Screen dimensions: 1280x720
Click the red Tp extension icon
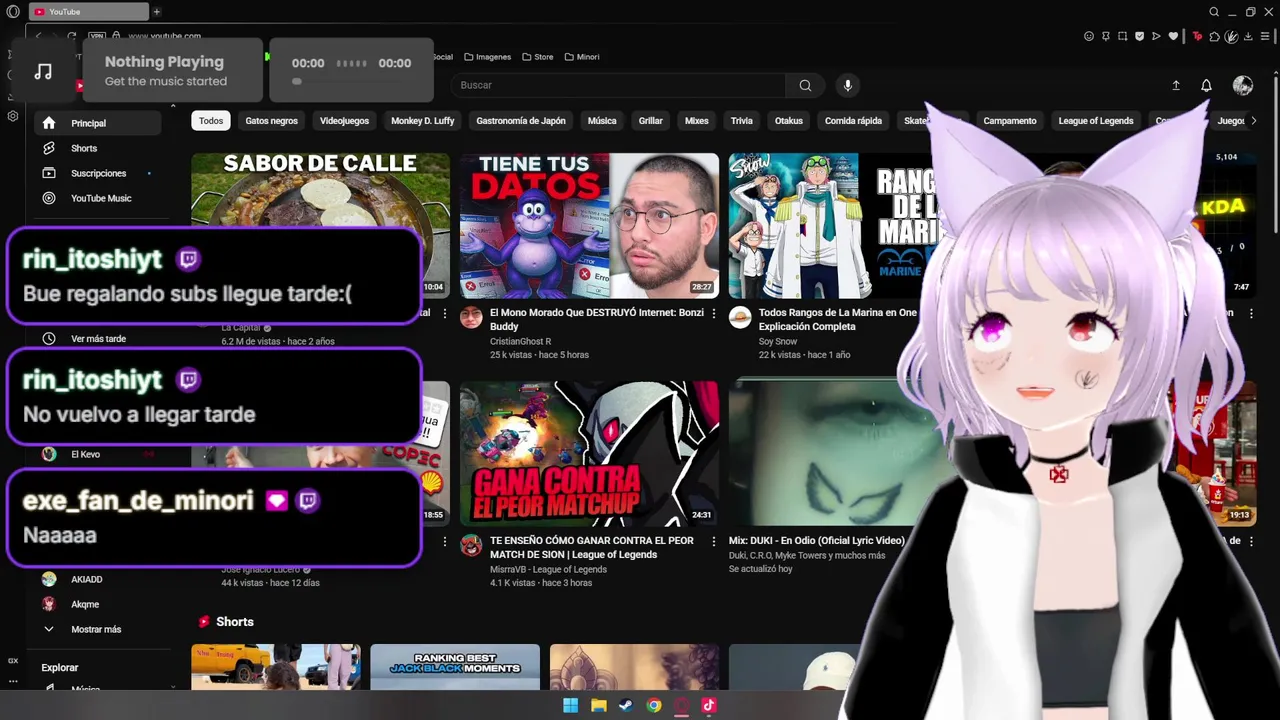click(1197, 36)
